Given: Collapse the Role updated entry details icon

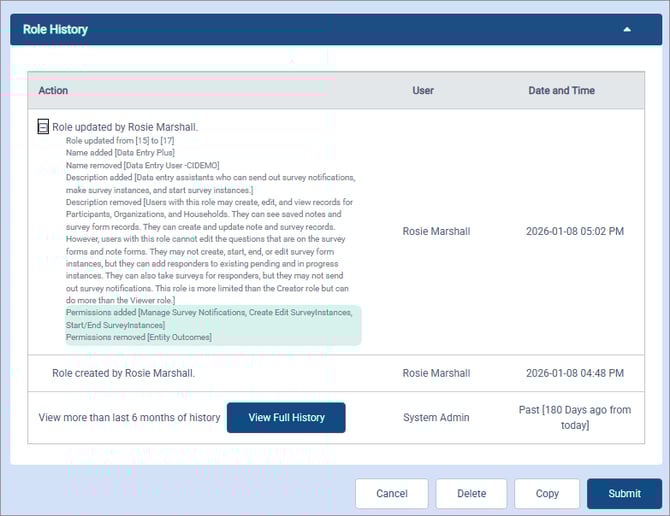Looking at the screenshot, I should [43, 127].
